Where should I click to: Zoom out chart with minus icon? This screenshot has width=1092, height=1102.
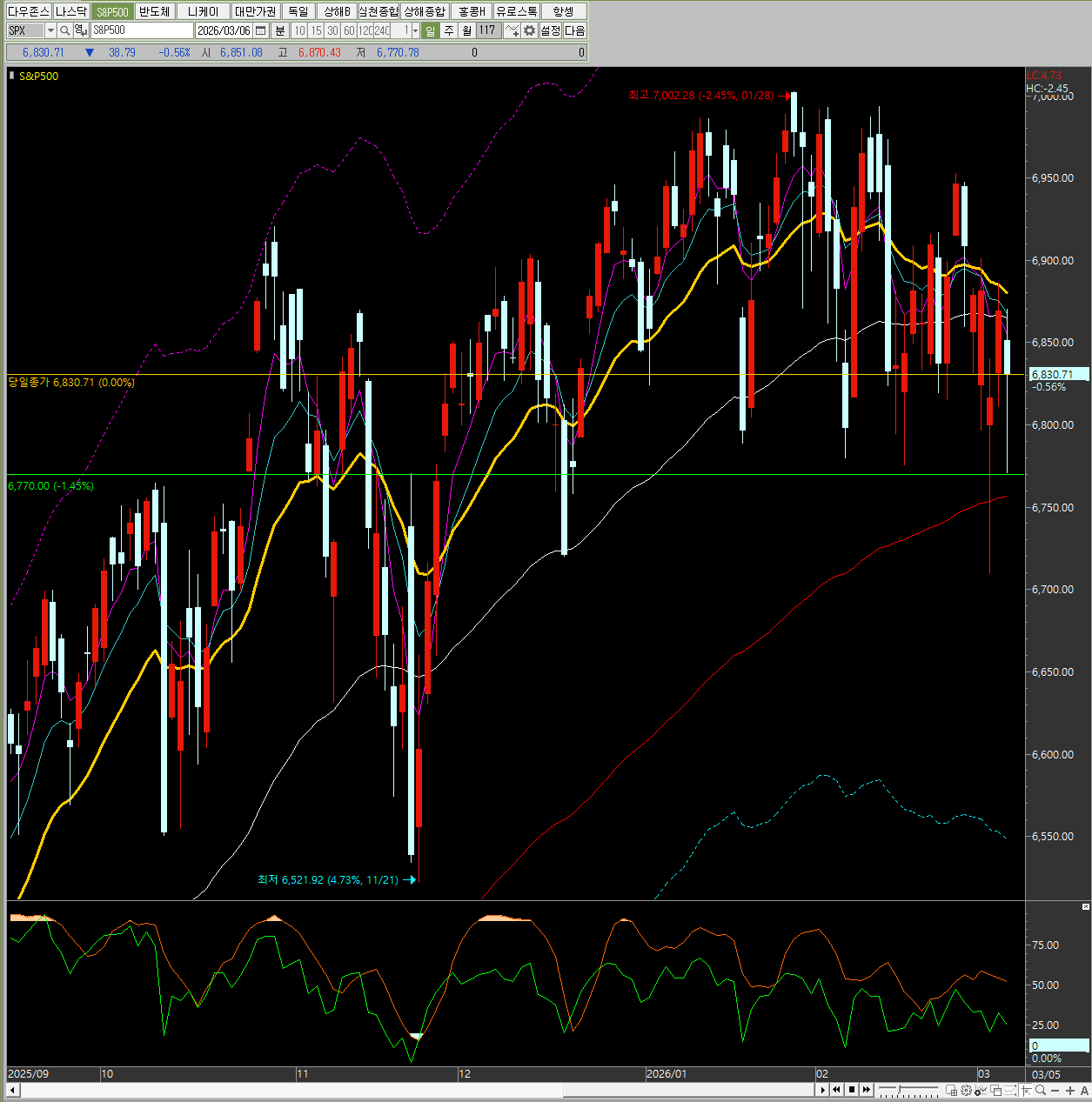(x=1055, y=1091)
